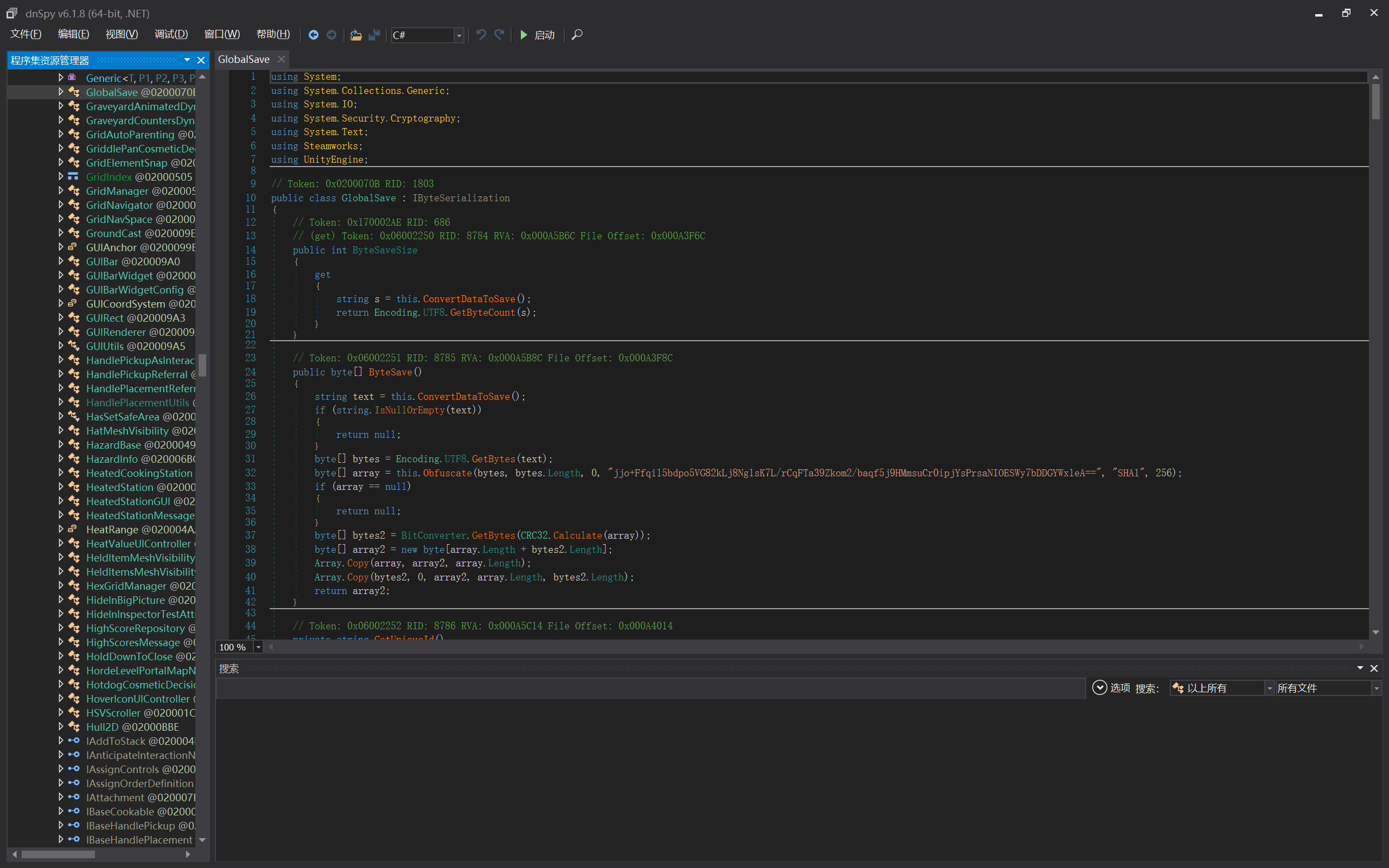Open the 以上所有 search type dropdown
The height and width of the screenshot is (868, 1389).
click(1269, 688)
